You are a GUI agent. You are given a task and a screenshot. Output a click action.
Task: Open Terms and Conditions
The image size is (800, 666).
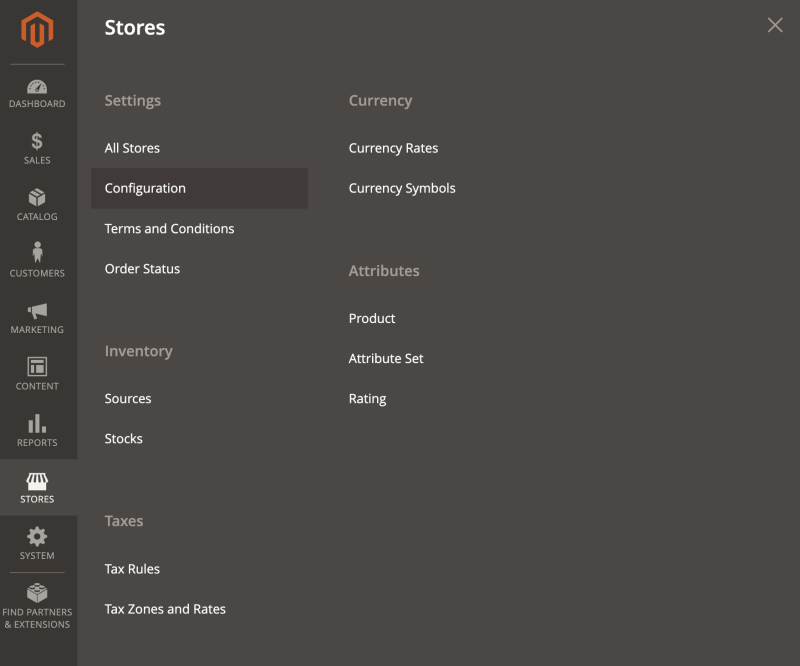(169, 229)
